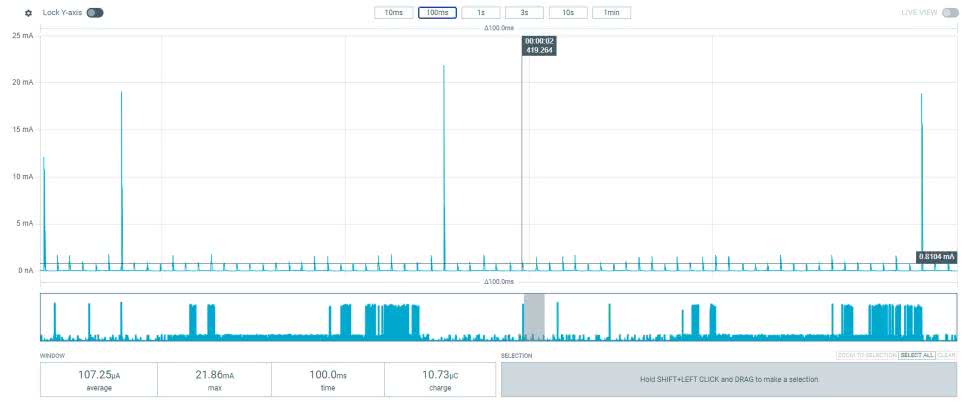The height and width of the screenshot is (405, 970).
Task: Click ZOOM TO SELECTION
Action: [x=866, y=355]
